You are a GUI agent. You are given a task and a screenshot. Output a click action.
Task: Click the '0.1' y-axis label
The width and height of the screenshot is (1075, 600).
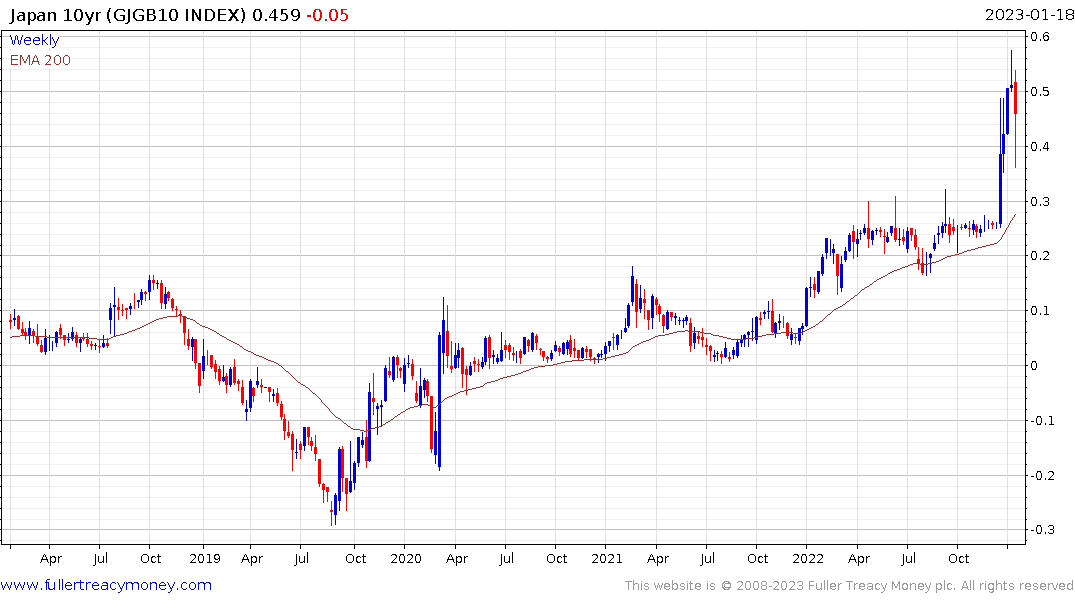pyautogui.click(x=1040, y=311)
